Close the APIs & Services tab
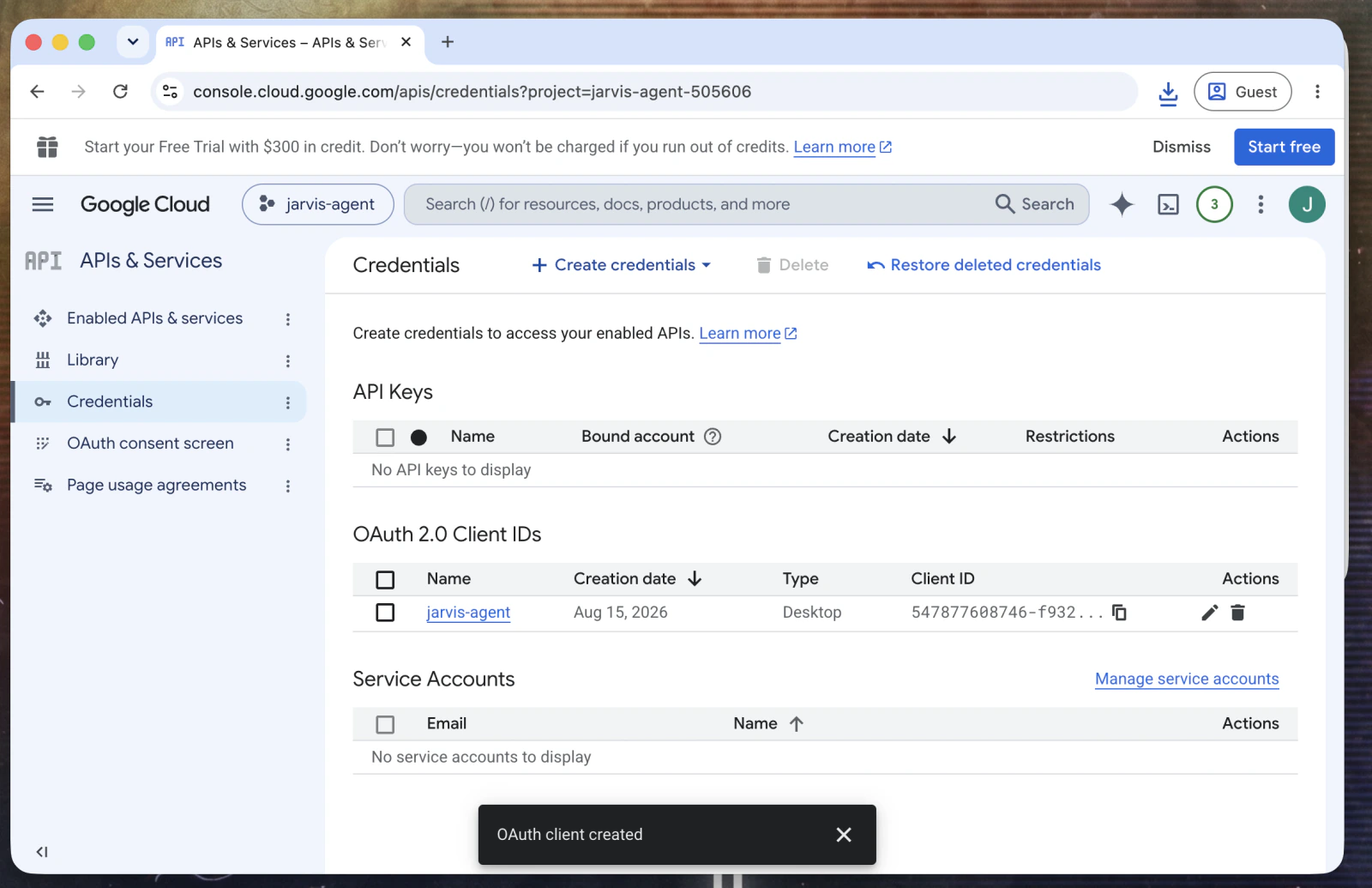This screenshot has height=888, width=1372. tap(406, 42)
